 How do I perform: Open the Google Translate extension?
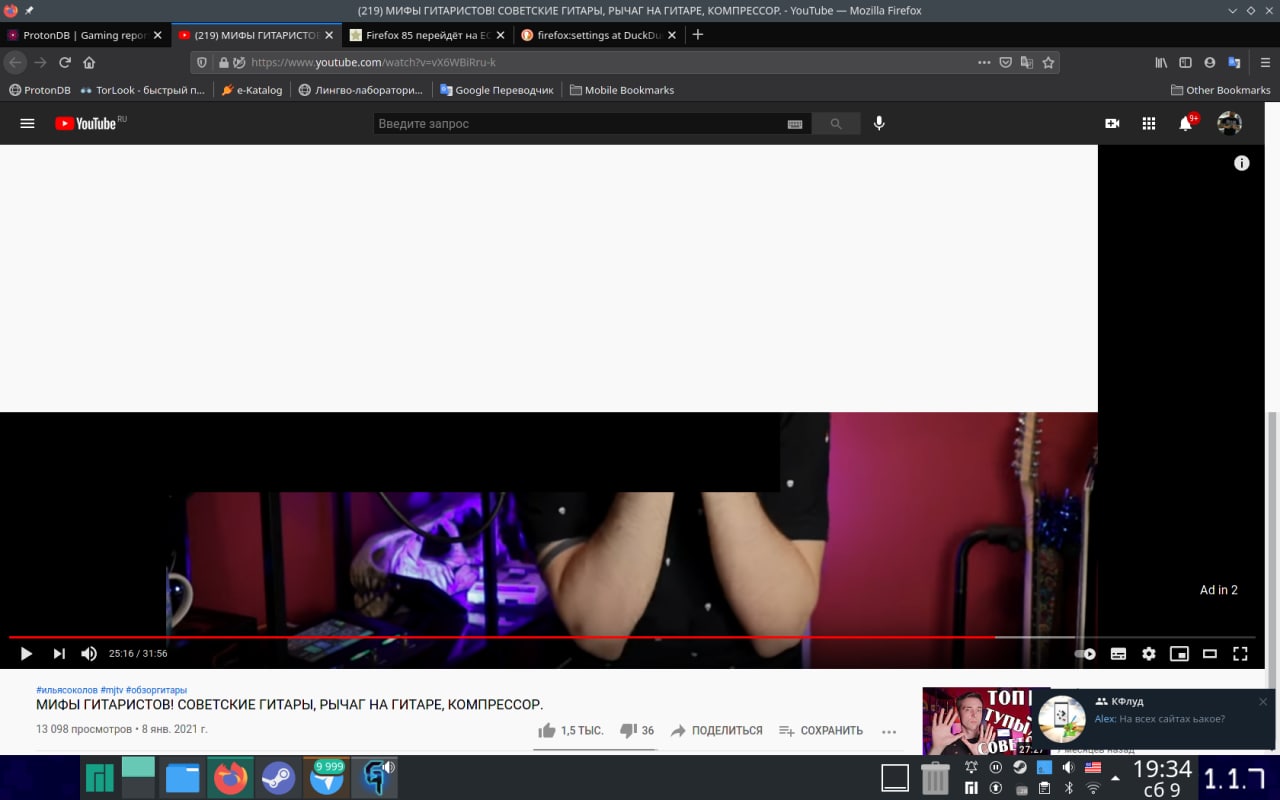[x=1235, y=62]
